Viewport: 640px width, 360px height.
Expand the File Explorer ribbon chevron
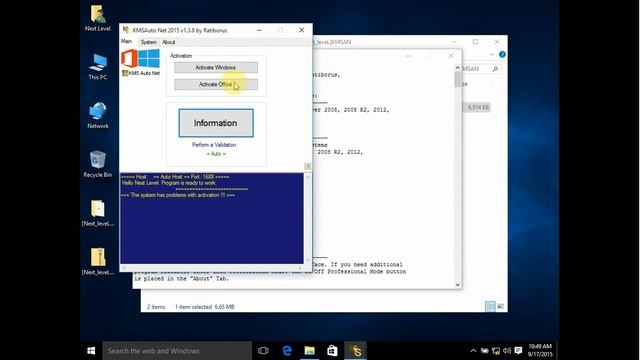492,54
